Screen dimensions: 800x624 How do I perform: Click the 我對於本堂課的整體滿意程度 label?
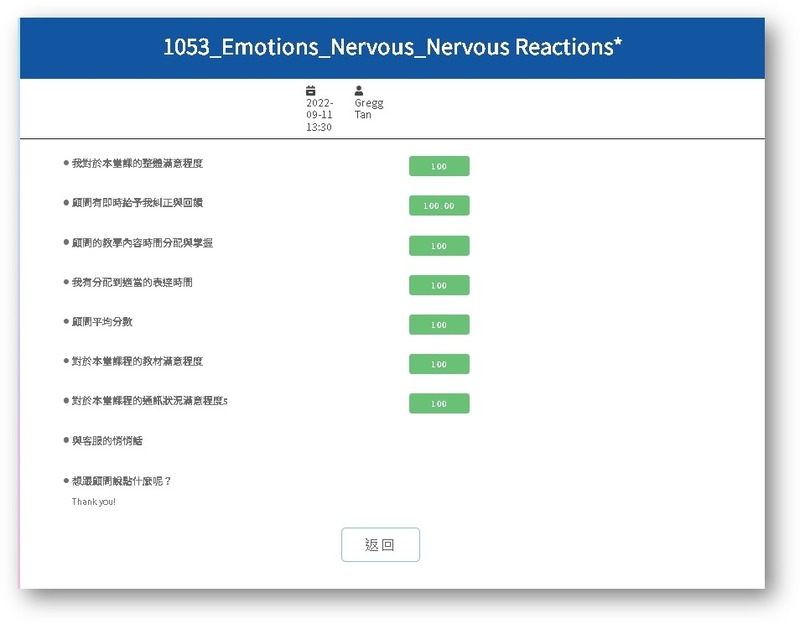143,163
